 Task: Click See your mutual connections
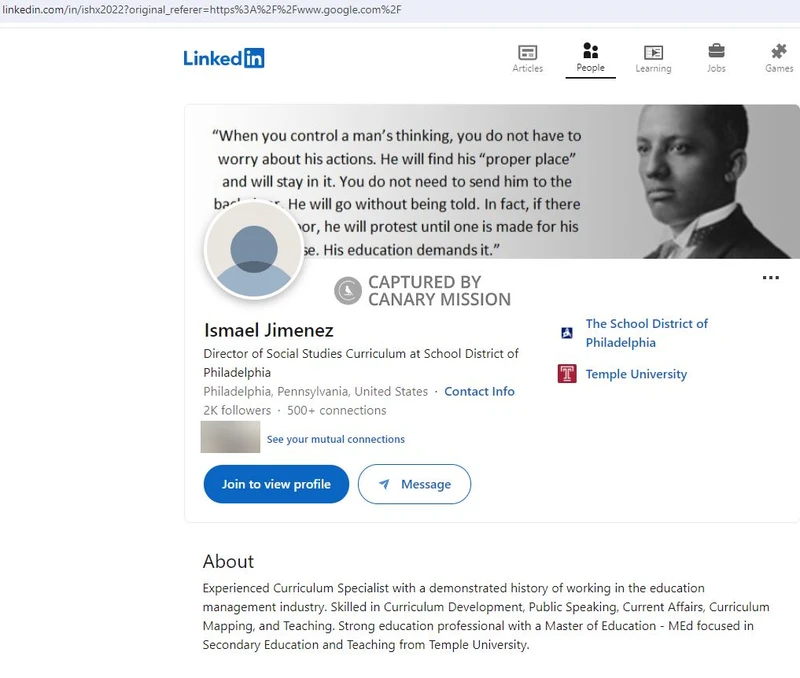333,439
